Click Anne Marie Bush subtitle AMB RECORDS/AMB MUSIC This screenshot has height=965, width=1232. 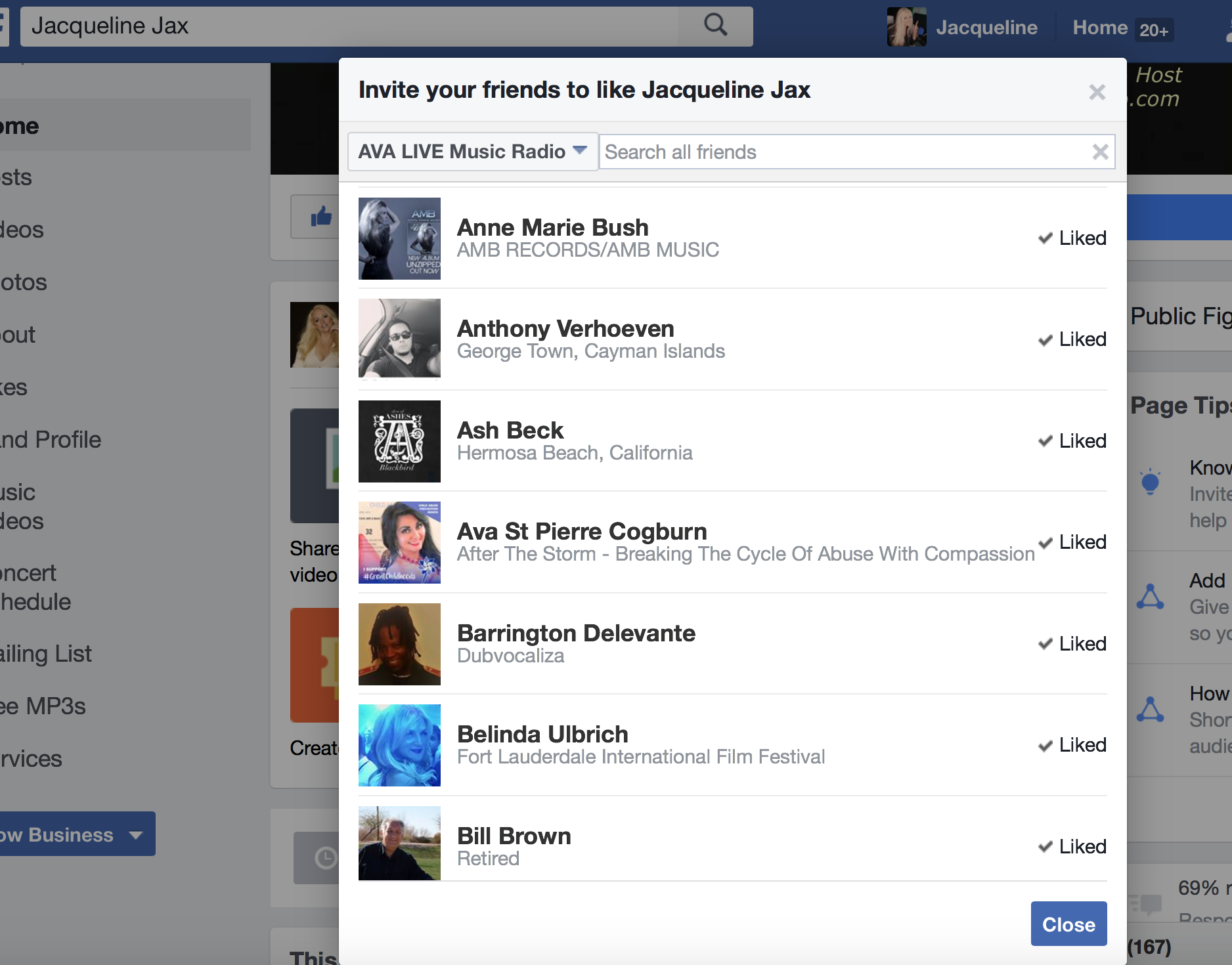[588, 250]
